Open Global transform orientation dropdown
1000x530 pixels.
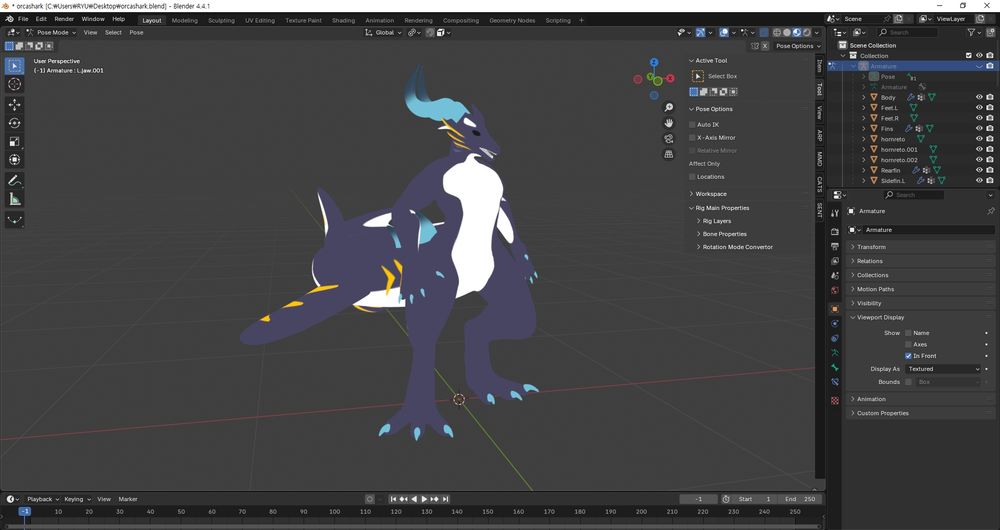coord(383,33)
